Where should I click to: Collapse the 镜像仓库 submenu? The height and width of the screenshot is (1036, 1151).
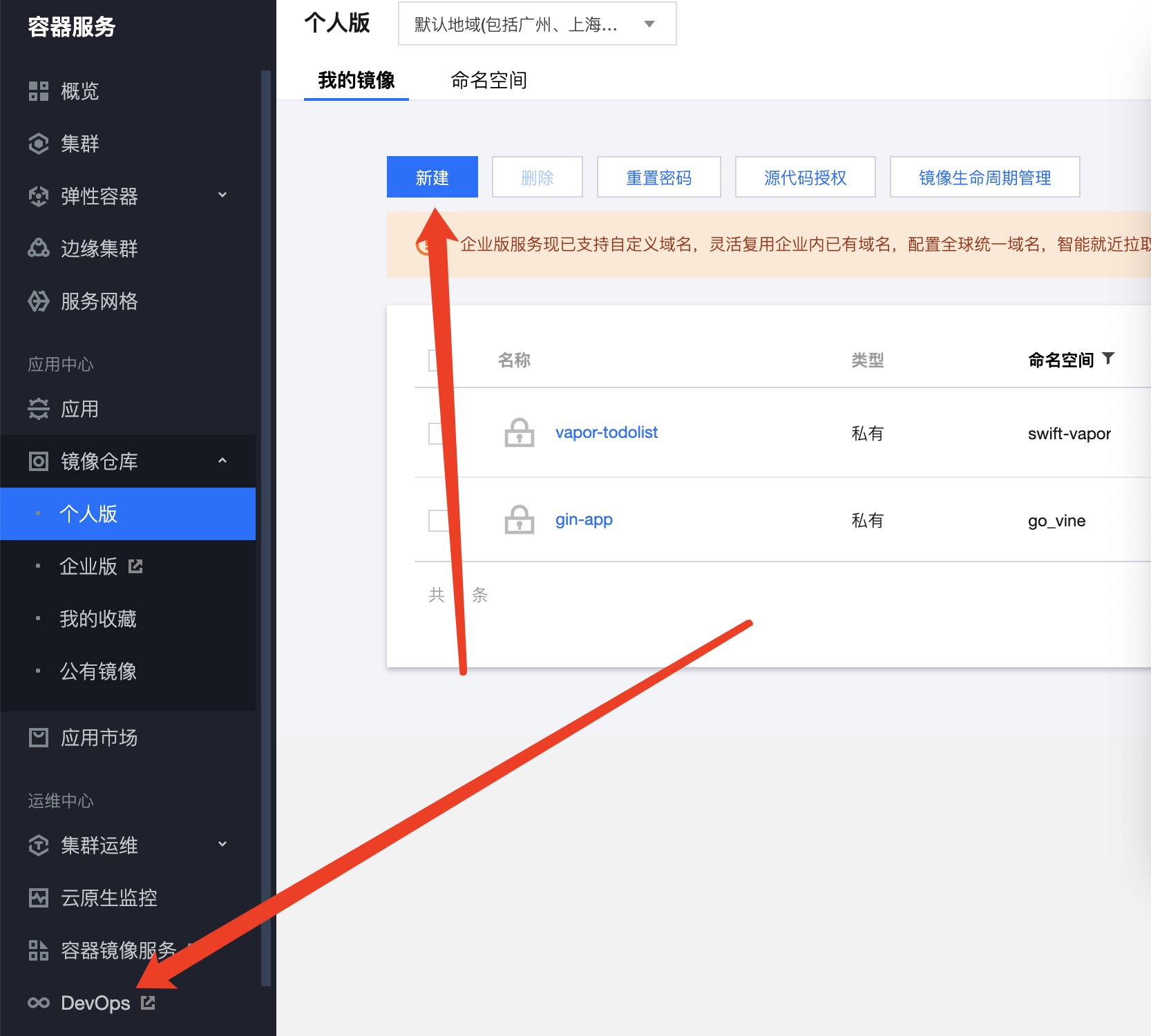click(222, 461)
